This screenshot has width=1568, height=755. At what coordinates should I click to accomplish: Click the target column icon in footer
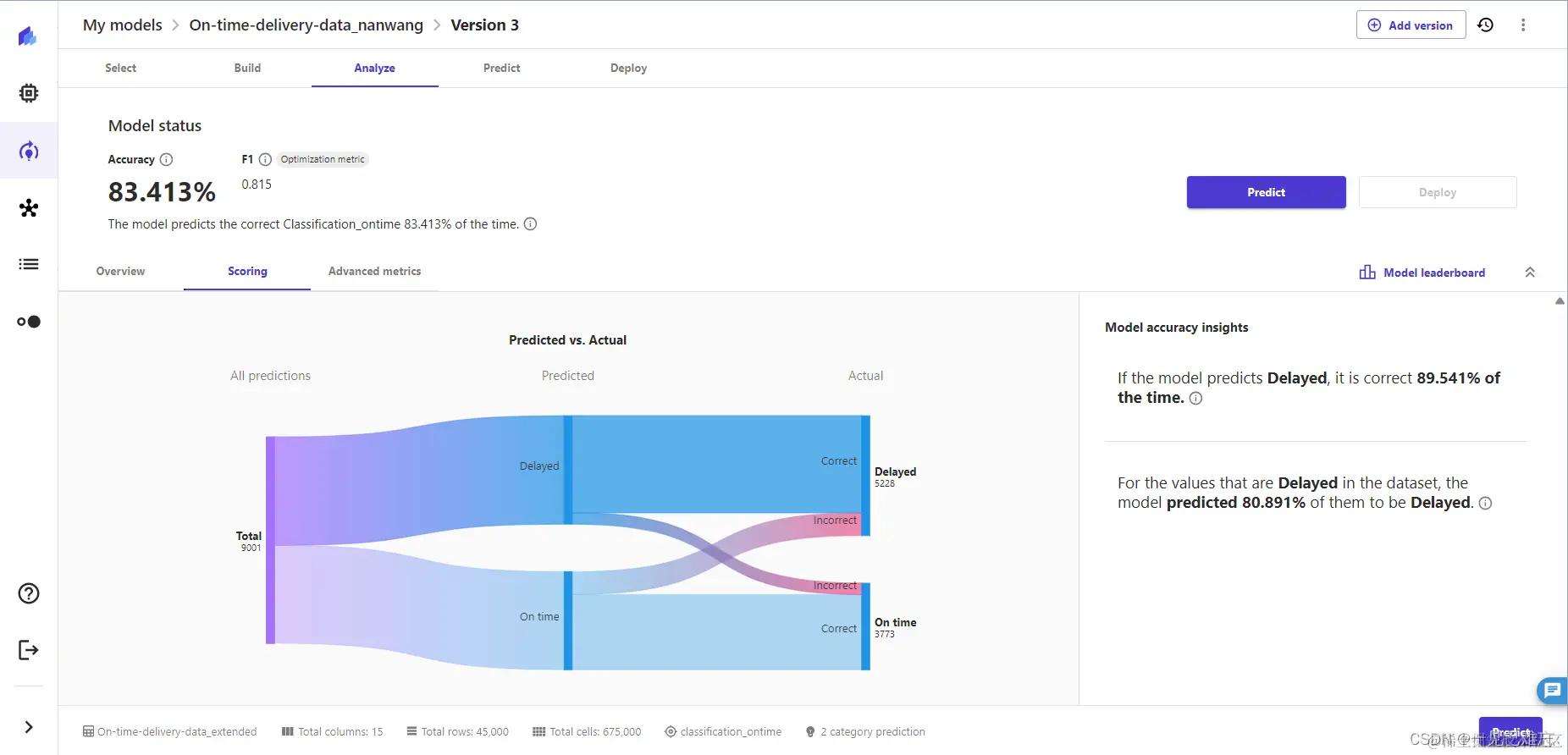coord(671,731)
